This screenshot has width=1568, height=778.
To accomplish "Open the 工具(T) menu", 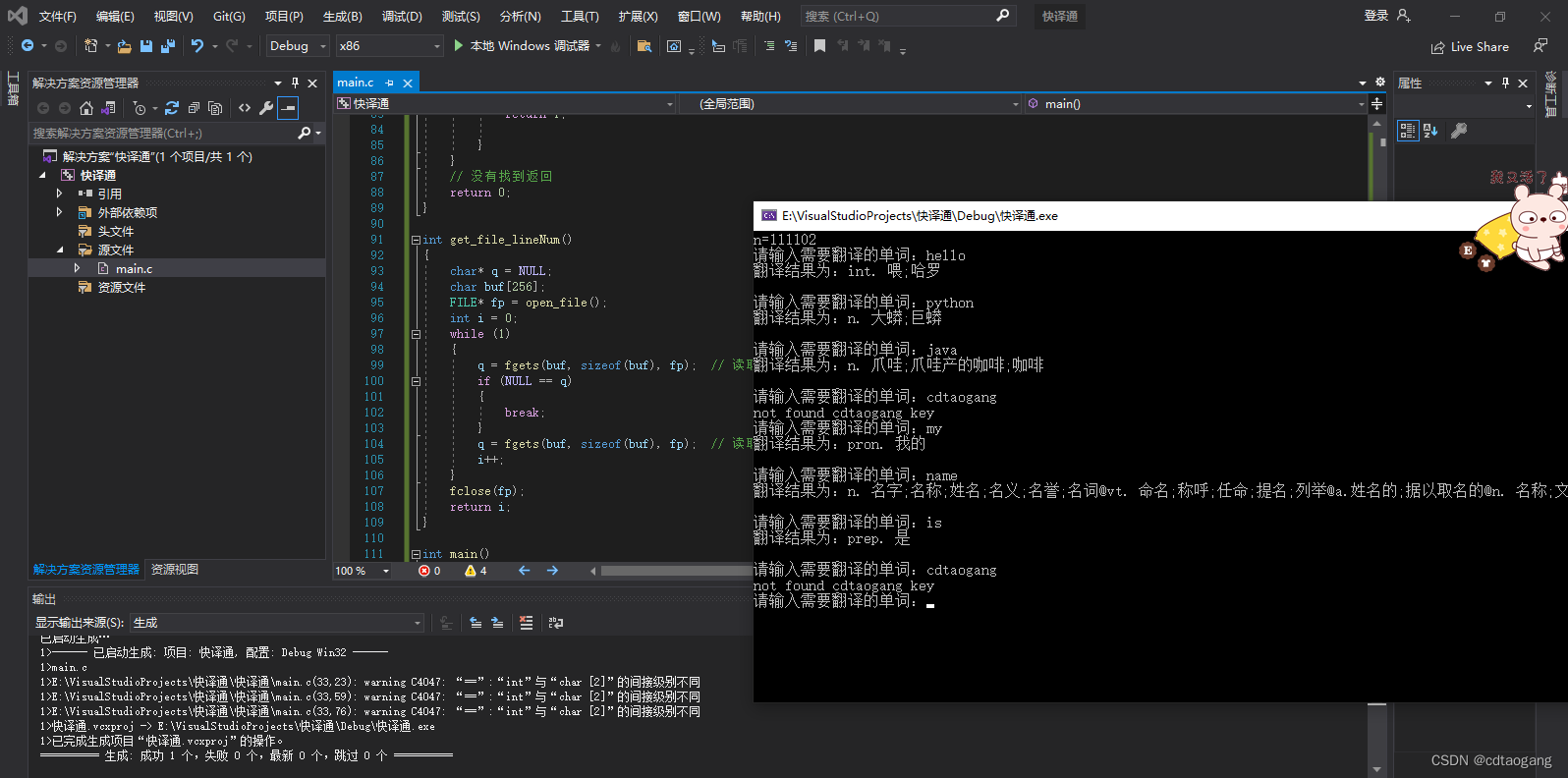I will 580,17.
